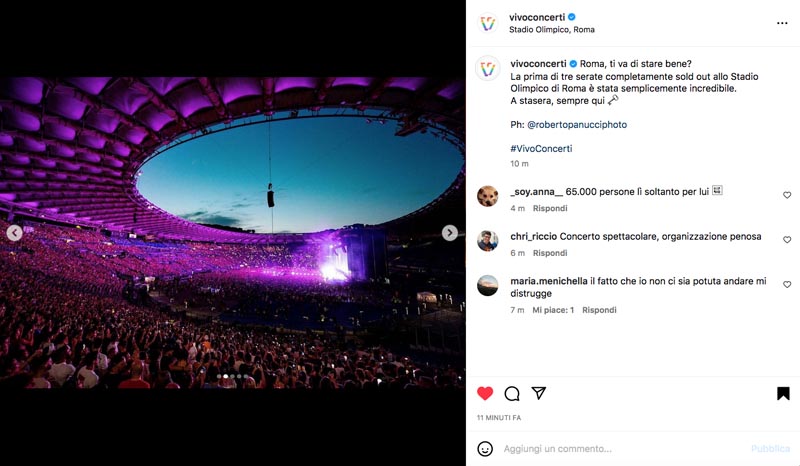
Task: Unlike the post with red heart icon
Action: coord(485,393)
